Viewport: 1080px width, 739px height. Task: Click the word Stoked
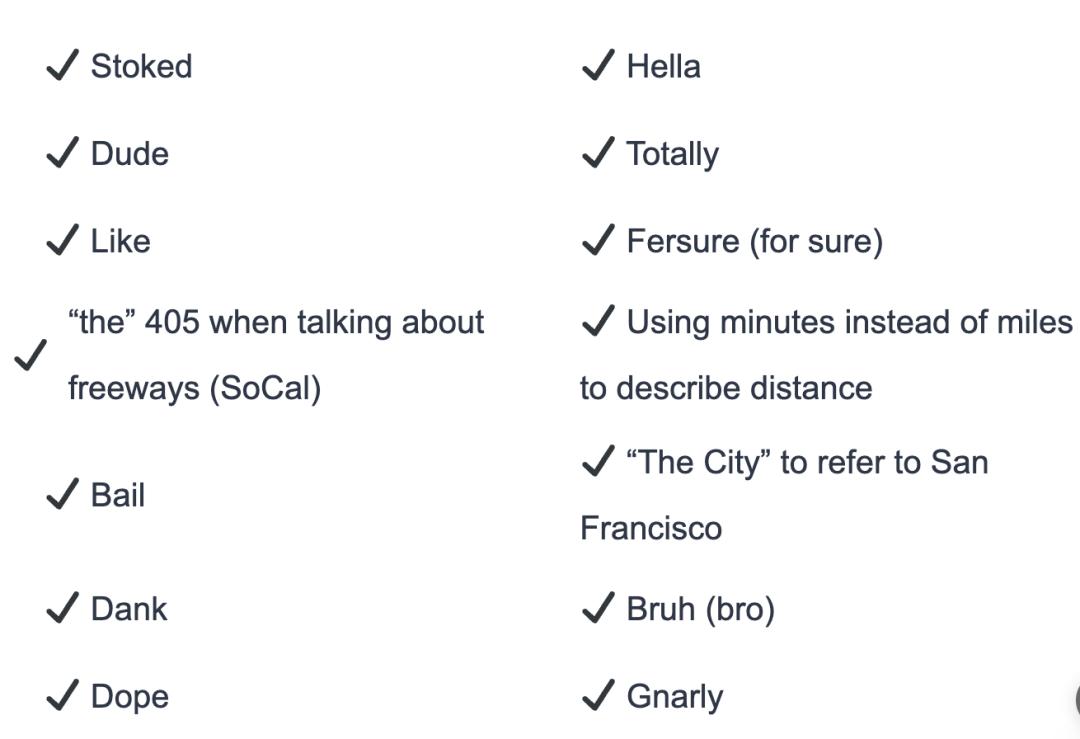(x=141, y=67)
